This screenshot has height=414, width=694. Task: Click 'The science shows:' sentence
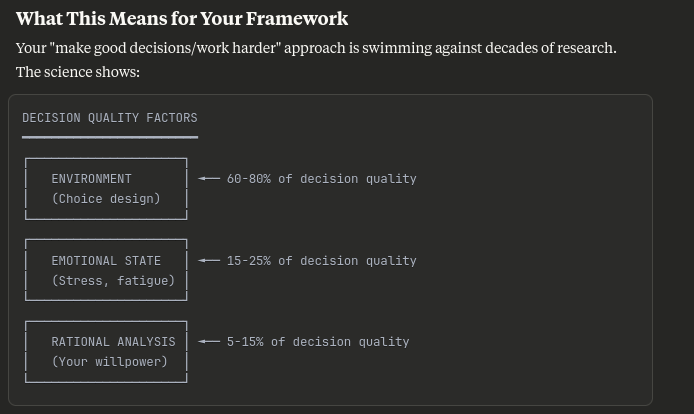[78, 72]
